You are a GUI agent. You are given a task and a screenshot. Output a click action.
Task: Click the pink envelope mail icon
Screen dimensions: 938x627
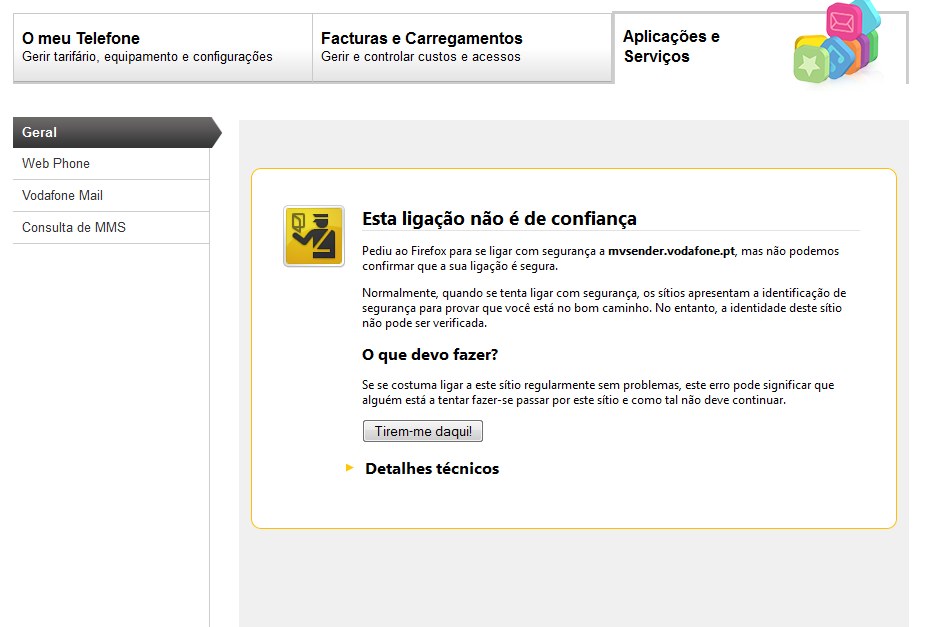tap(841, 19)
